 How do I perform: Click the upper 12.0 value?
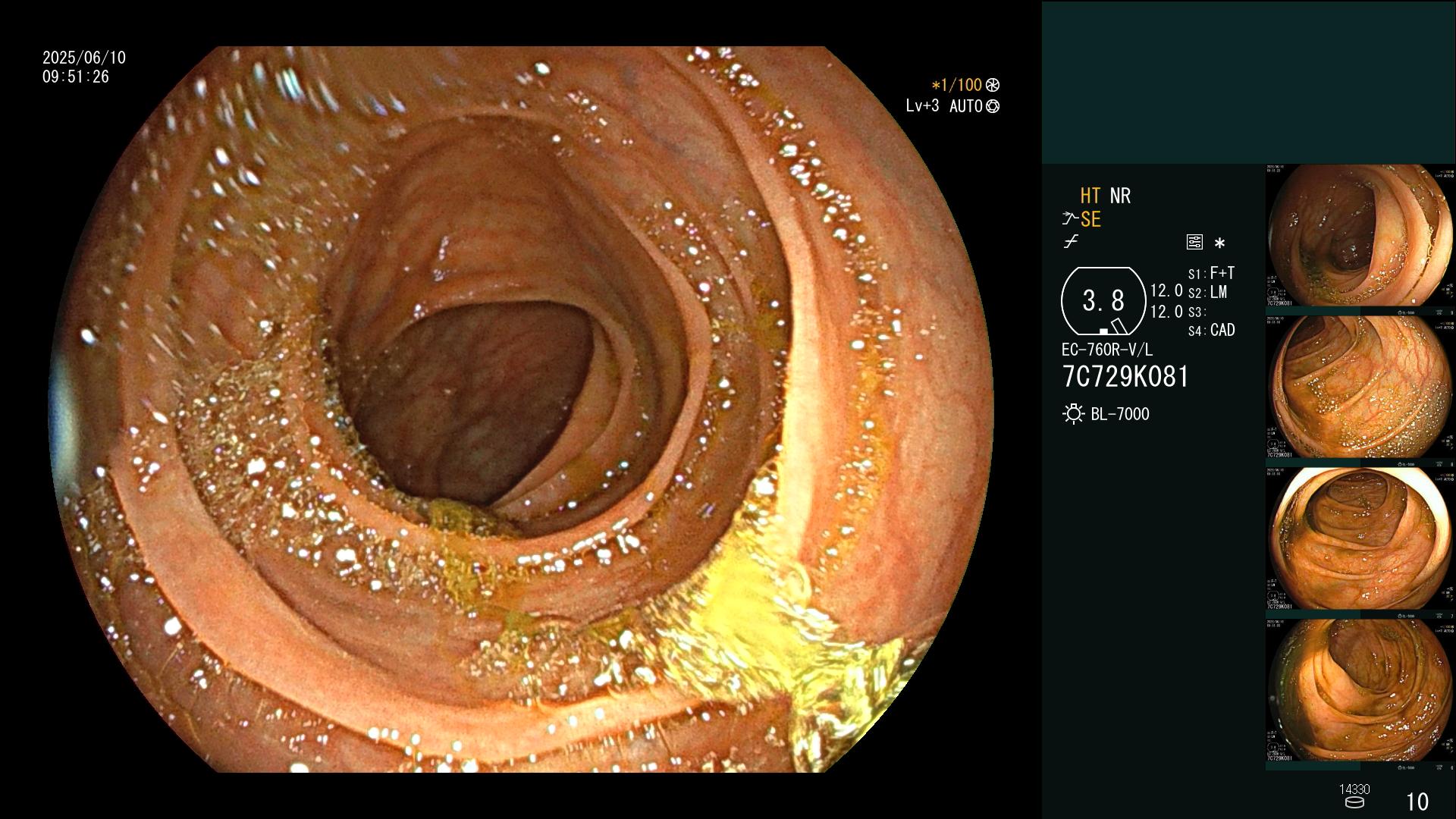[x=1166, y=290]
